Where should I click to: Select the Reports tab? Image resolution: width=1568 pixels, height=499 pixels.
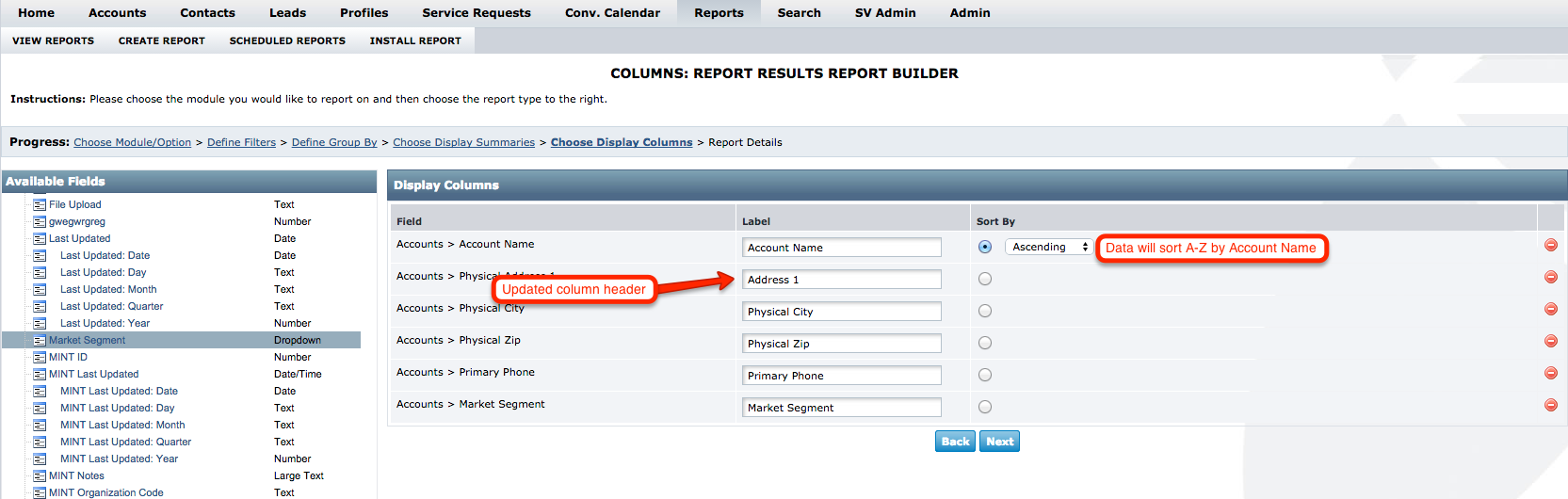[x=719, y=13]
